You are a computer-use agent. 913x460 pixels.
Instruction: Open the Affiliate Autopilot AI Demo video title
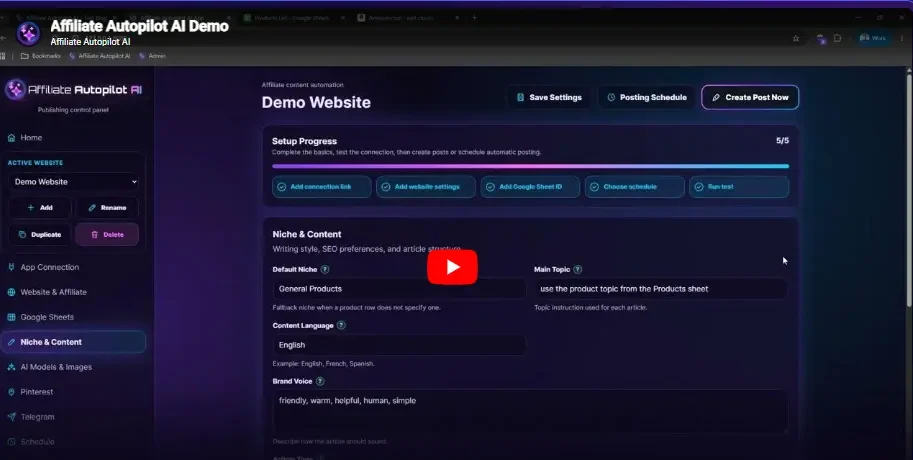pos(139,26)
